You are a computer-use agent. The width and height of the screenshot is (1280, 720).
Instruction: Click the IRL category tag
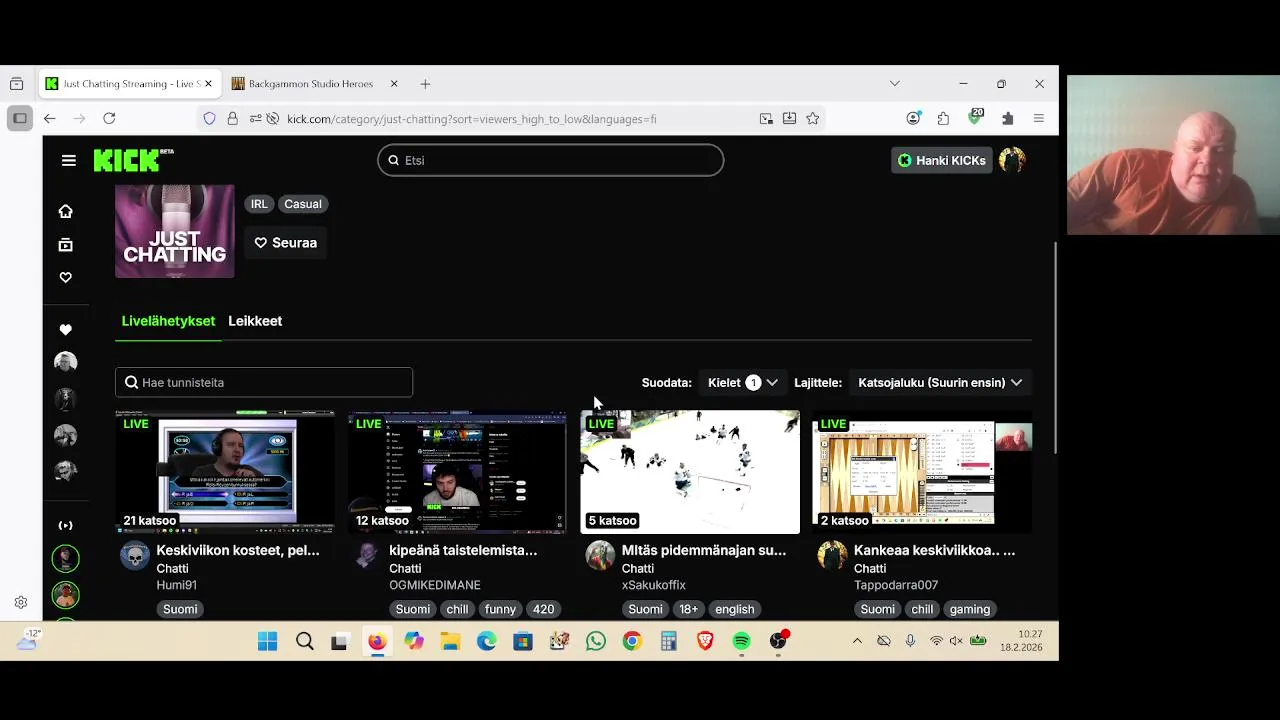pos(259,204)
